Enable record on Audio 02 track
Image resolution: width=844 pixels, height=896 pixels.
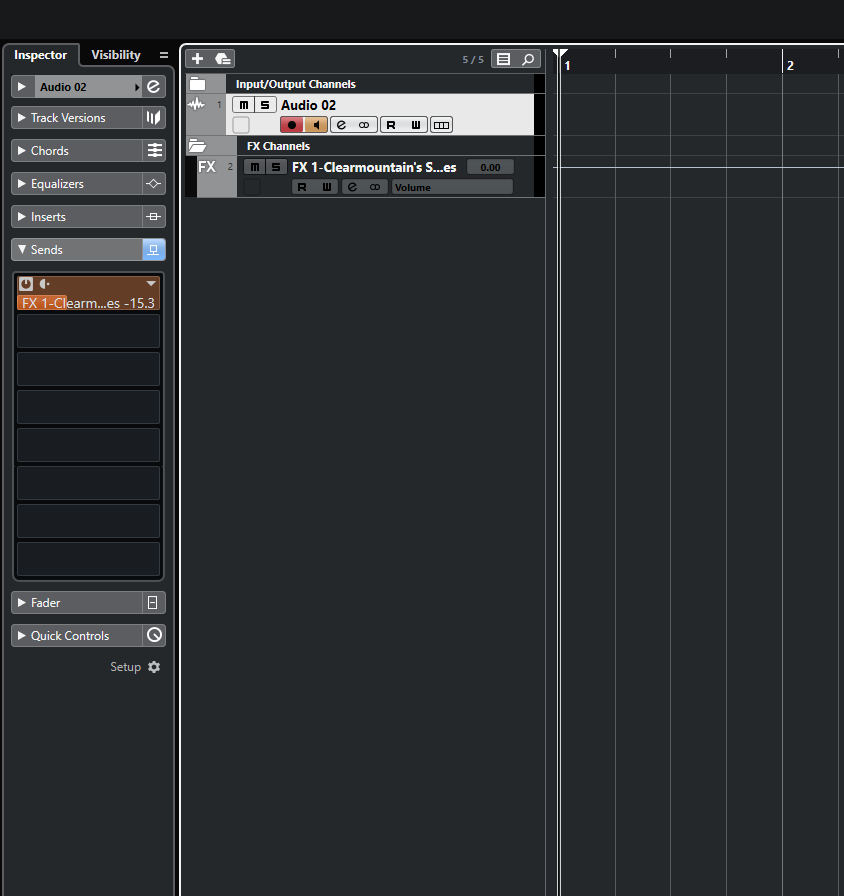tap(292, 125)
